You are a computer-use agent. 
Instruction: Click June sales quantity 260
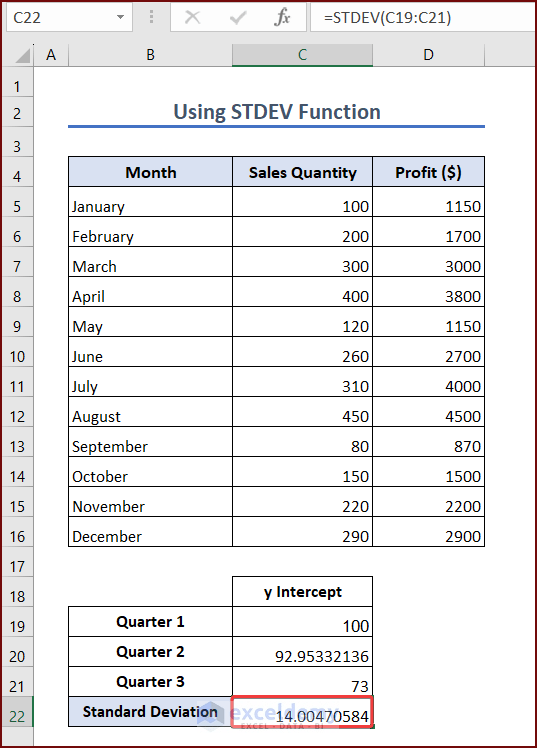click(x=302, y=352)
